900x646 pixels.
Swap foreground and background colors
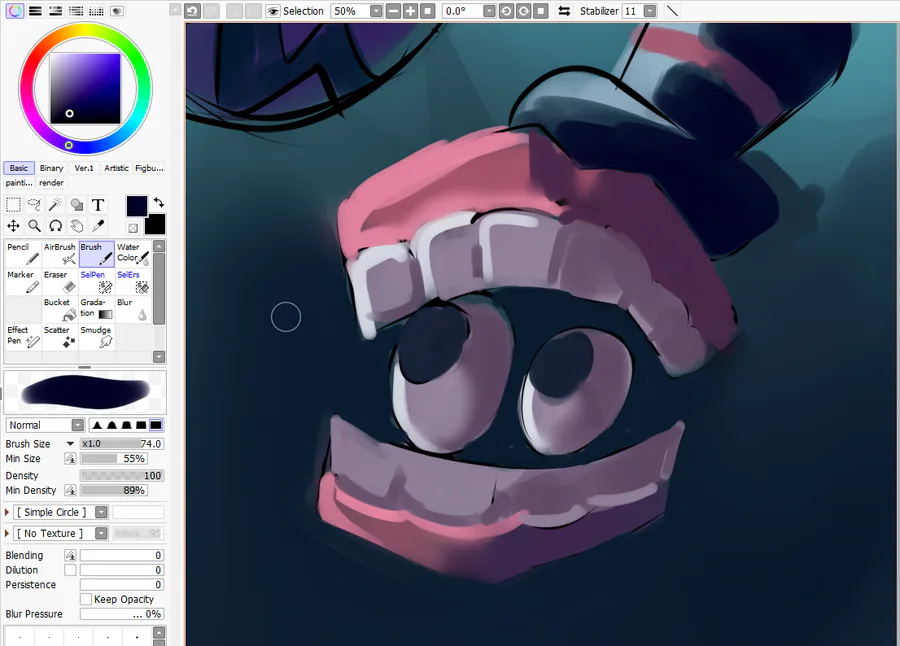[x=159, y=202]
